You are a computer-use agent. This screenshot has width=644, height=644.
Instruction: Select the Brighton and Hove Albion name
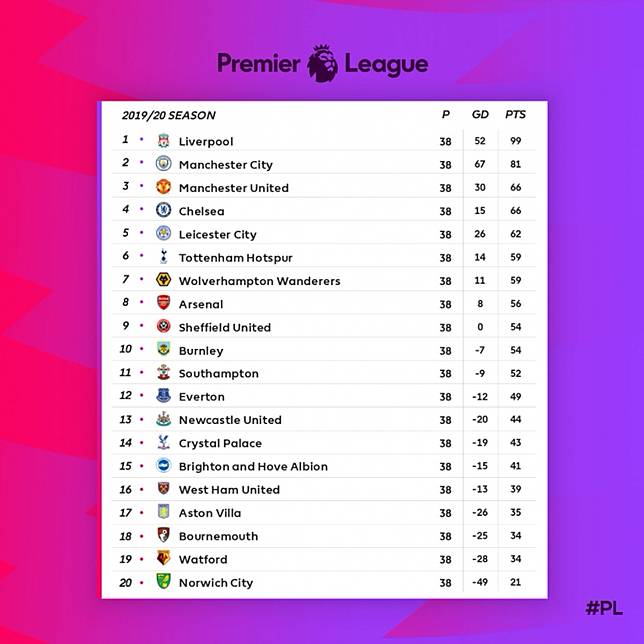(253, 466)
